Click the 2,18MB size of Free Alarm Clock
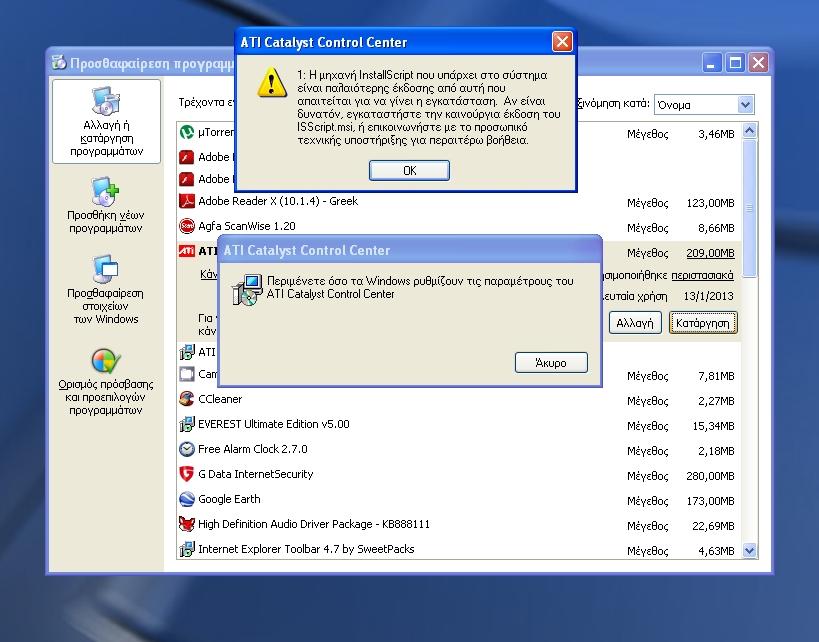This screenshot has width=819, height=642. [x=716, y=451]
